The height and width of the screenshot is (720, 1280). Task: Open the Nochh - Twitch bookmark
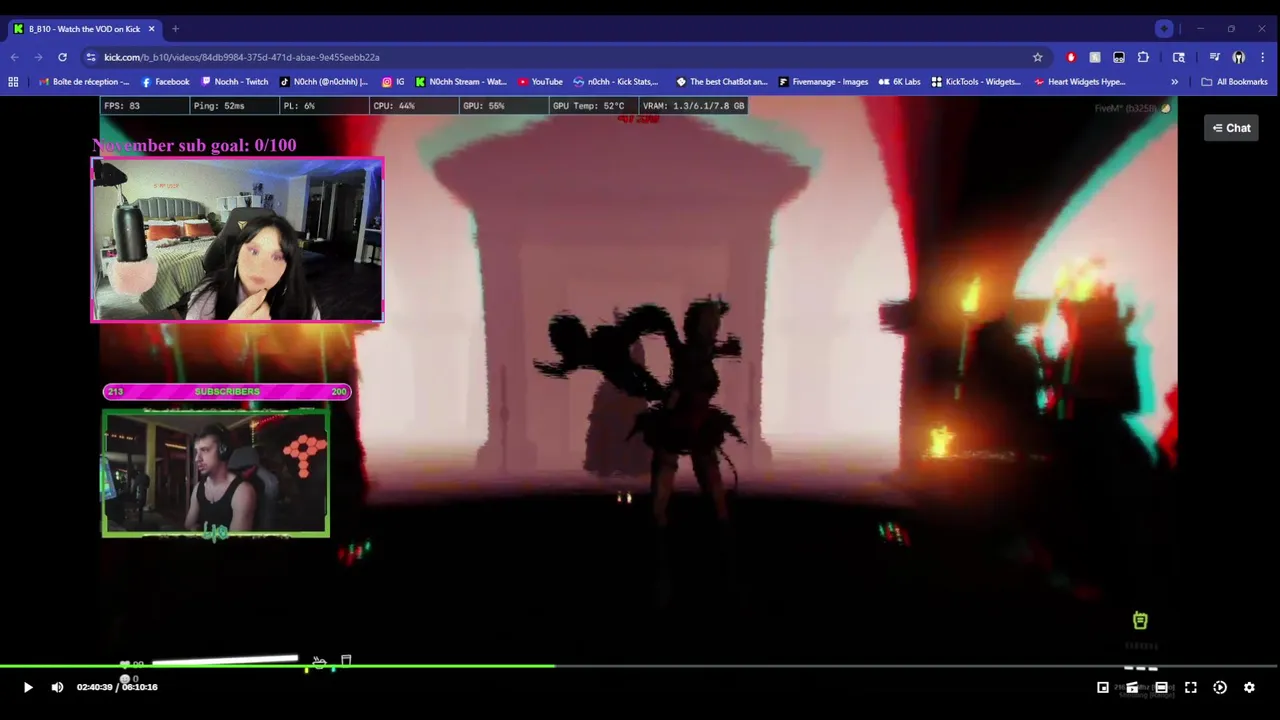click(x=235, y=82)
